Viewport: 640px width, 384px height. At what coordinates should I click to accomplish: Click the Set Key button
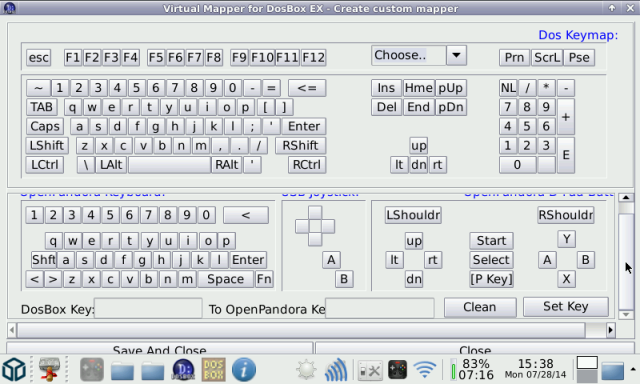click(x=566, y=306)
